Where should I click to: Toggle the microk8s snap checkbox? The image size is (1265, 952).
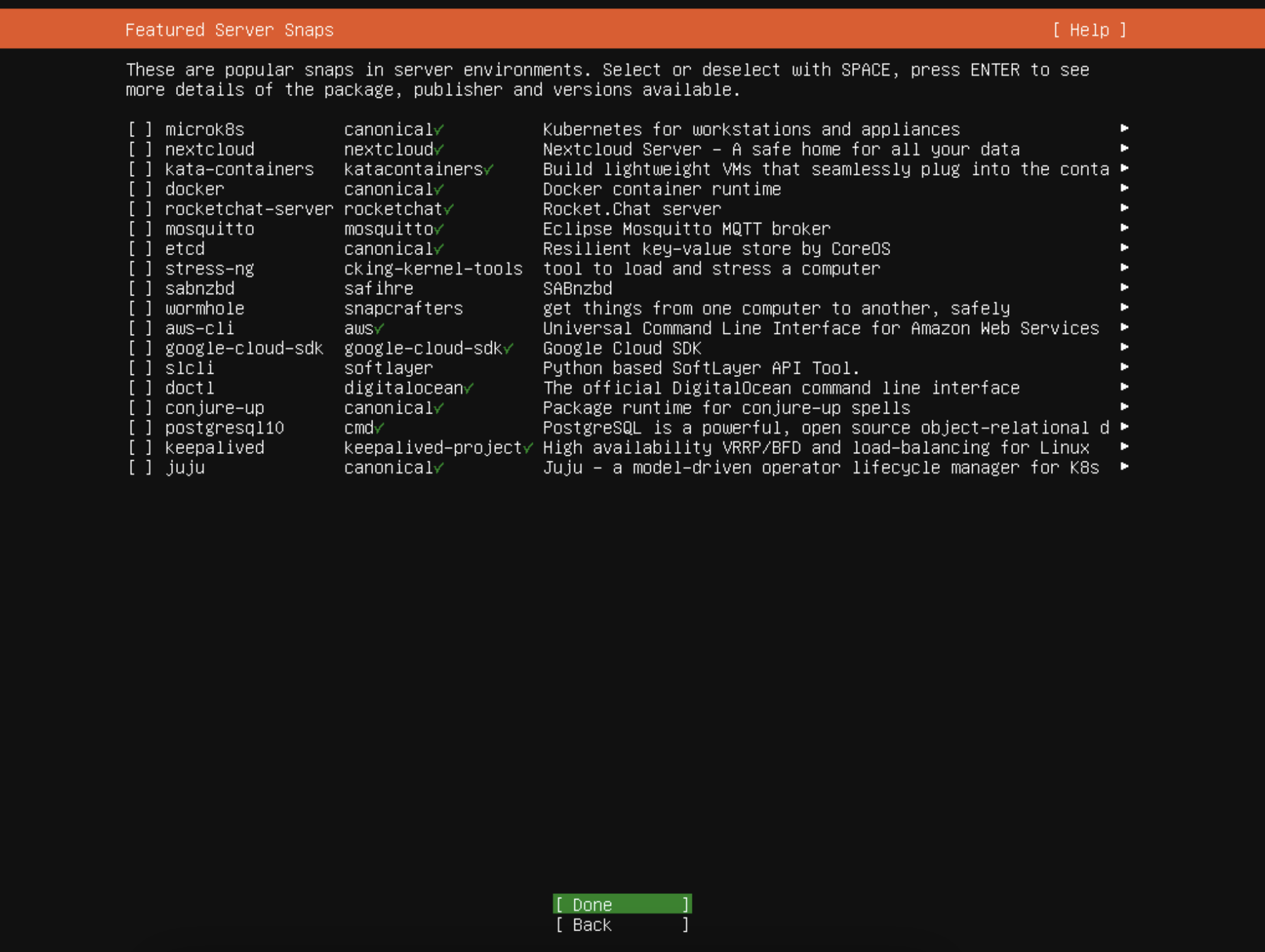pyautogui.click(x=140, y=129)
